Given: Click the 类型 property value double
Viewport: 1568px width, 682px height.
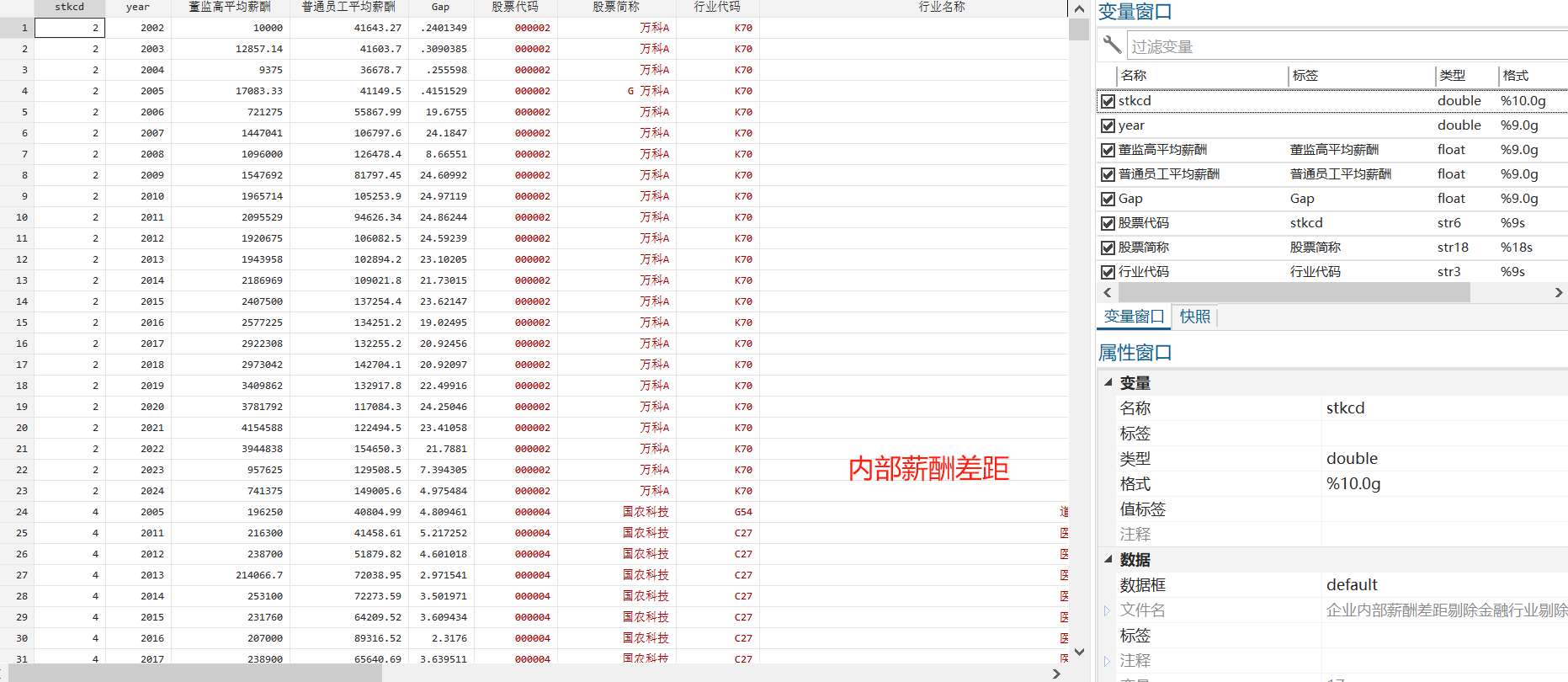Looking at the screenshot, I should pyautogui.click(x=1352, y=459).
